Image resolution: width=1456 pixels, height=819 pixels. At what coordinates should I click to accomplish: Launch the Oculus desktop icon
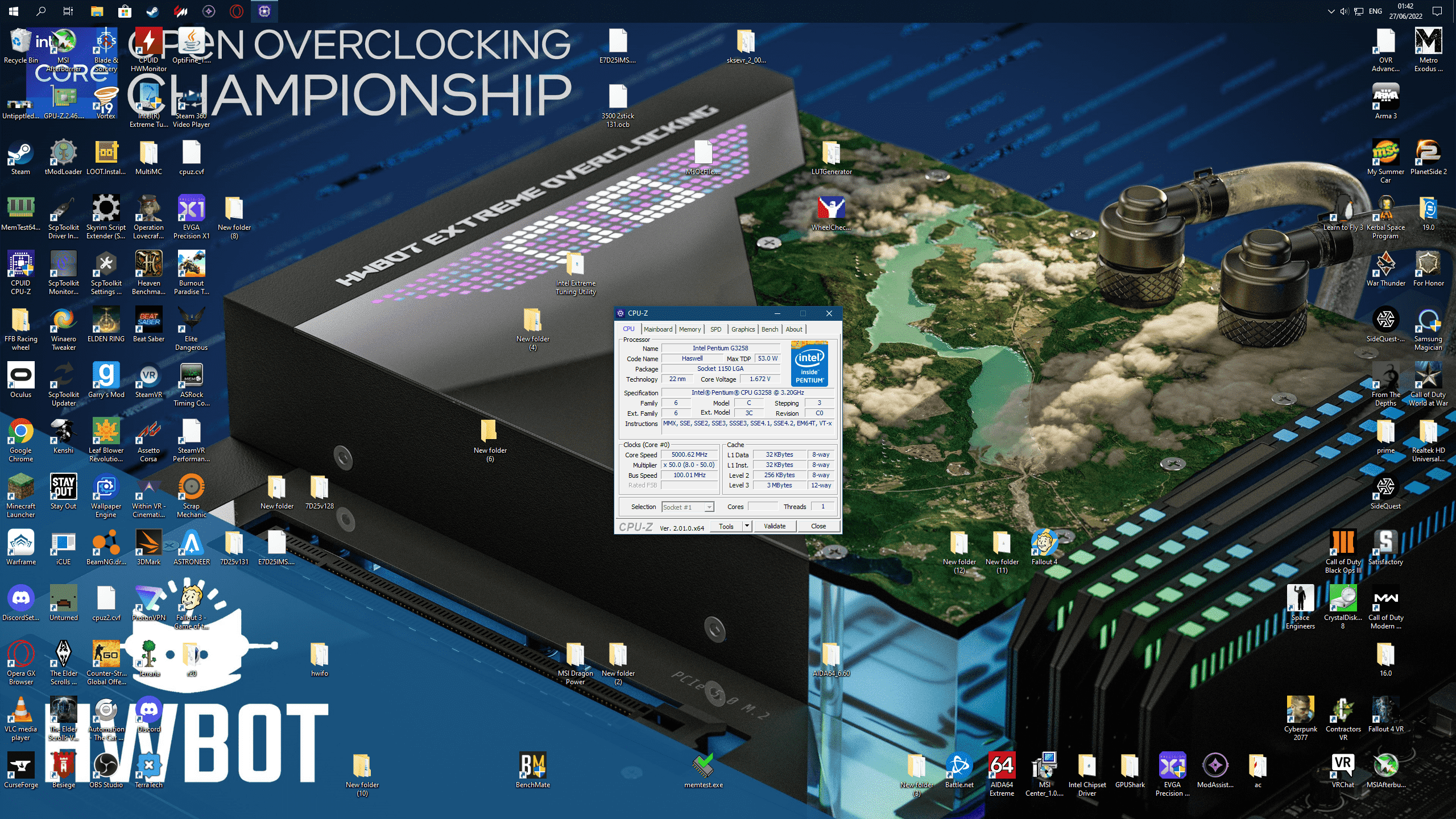coord(20,380)
